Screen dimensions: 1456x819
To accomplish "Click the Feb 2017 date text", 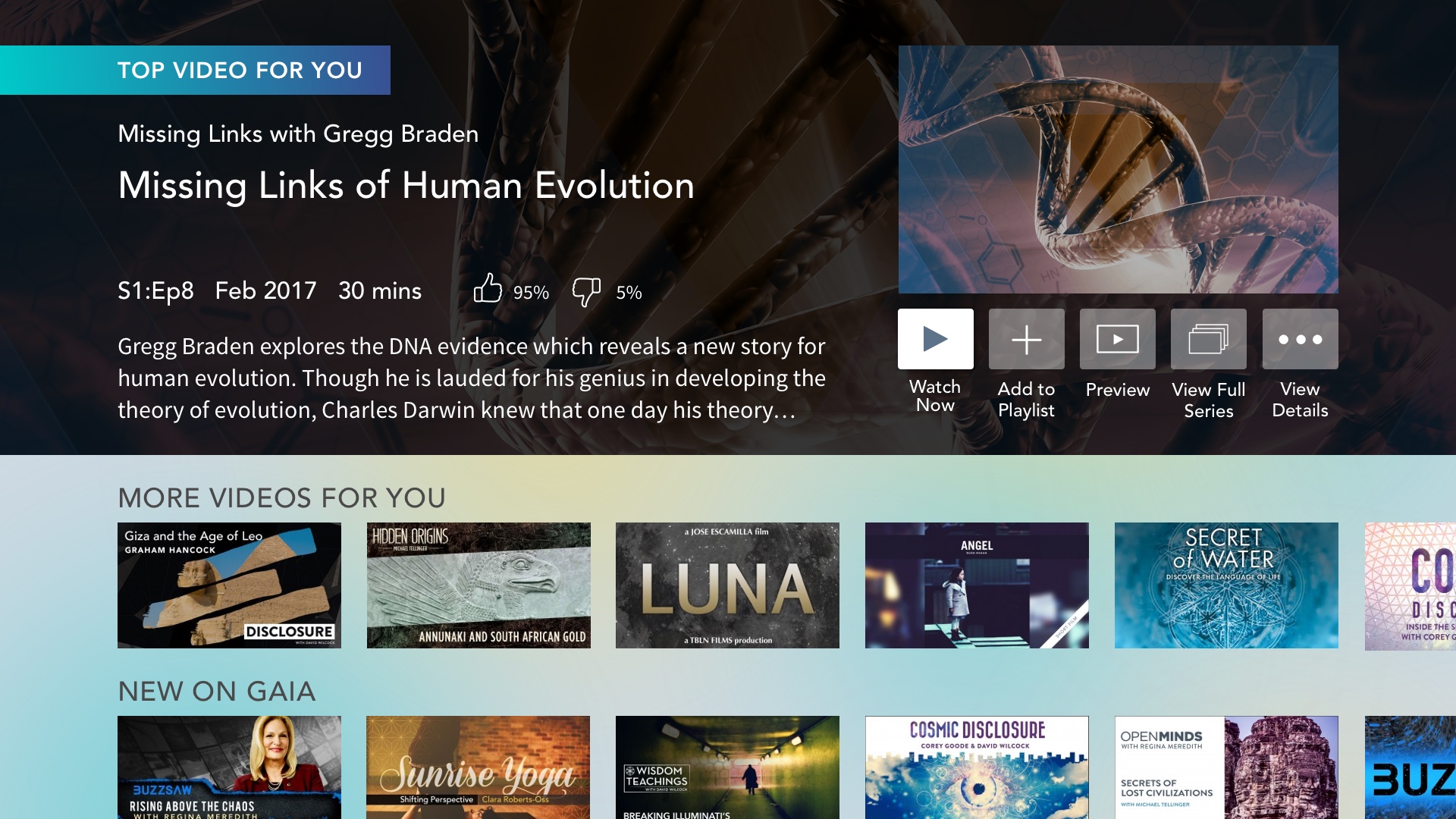I will 265,290.
